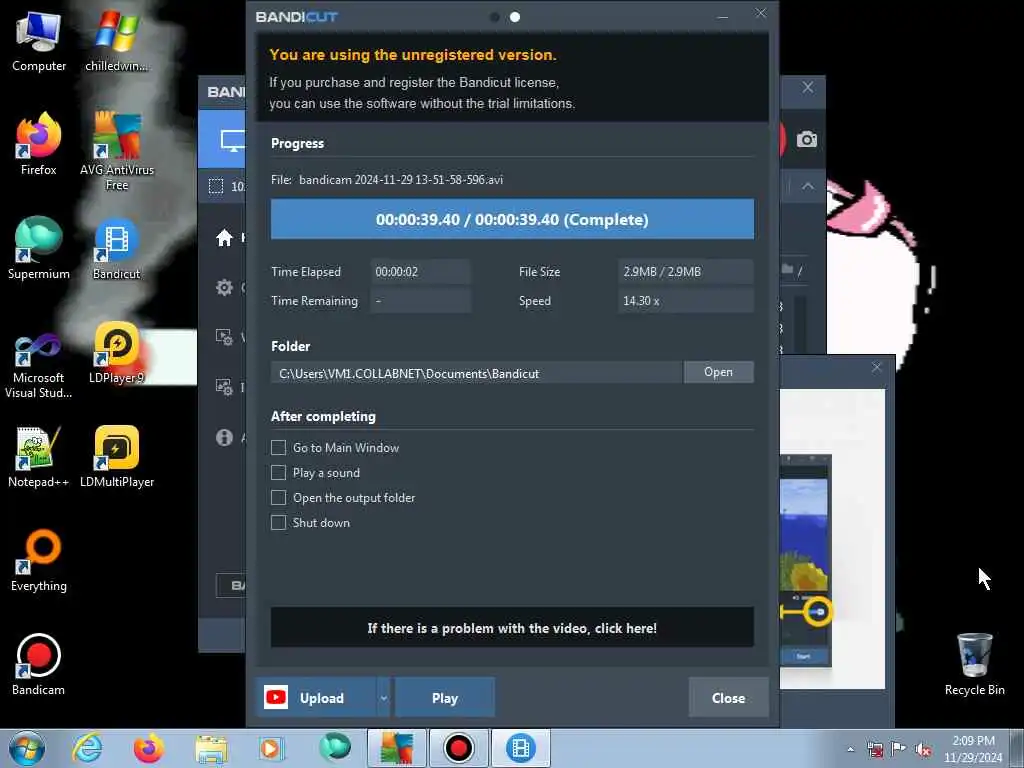
Task: Show hidden system tray icons
Action: pos(850,749)
